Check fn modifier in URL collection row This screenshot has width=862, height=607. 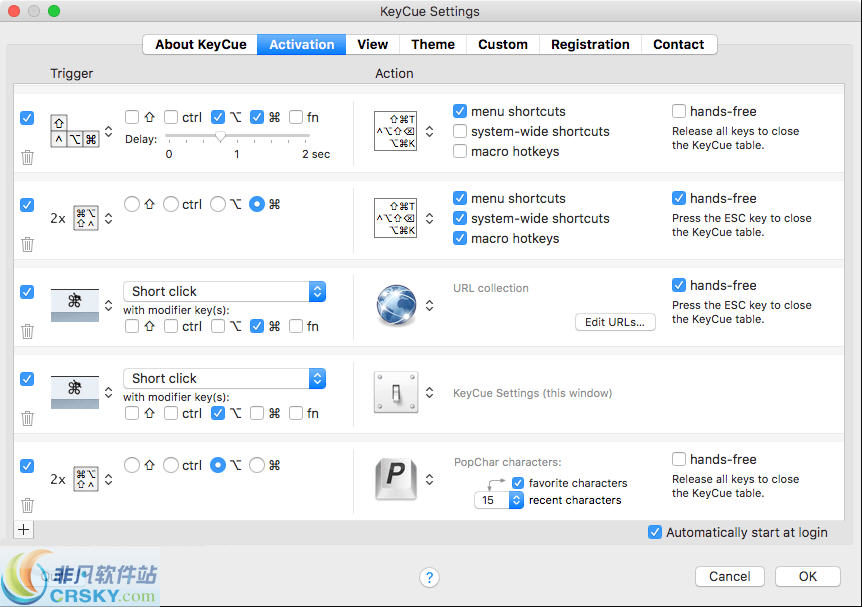pos(296,326)
